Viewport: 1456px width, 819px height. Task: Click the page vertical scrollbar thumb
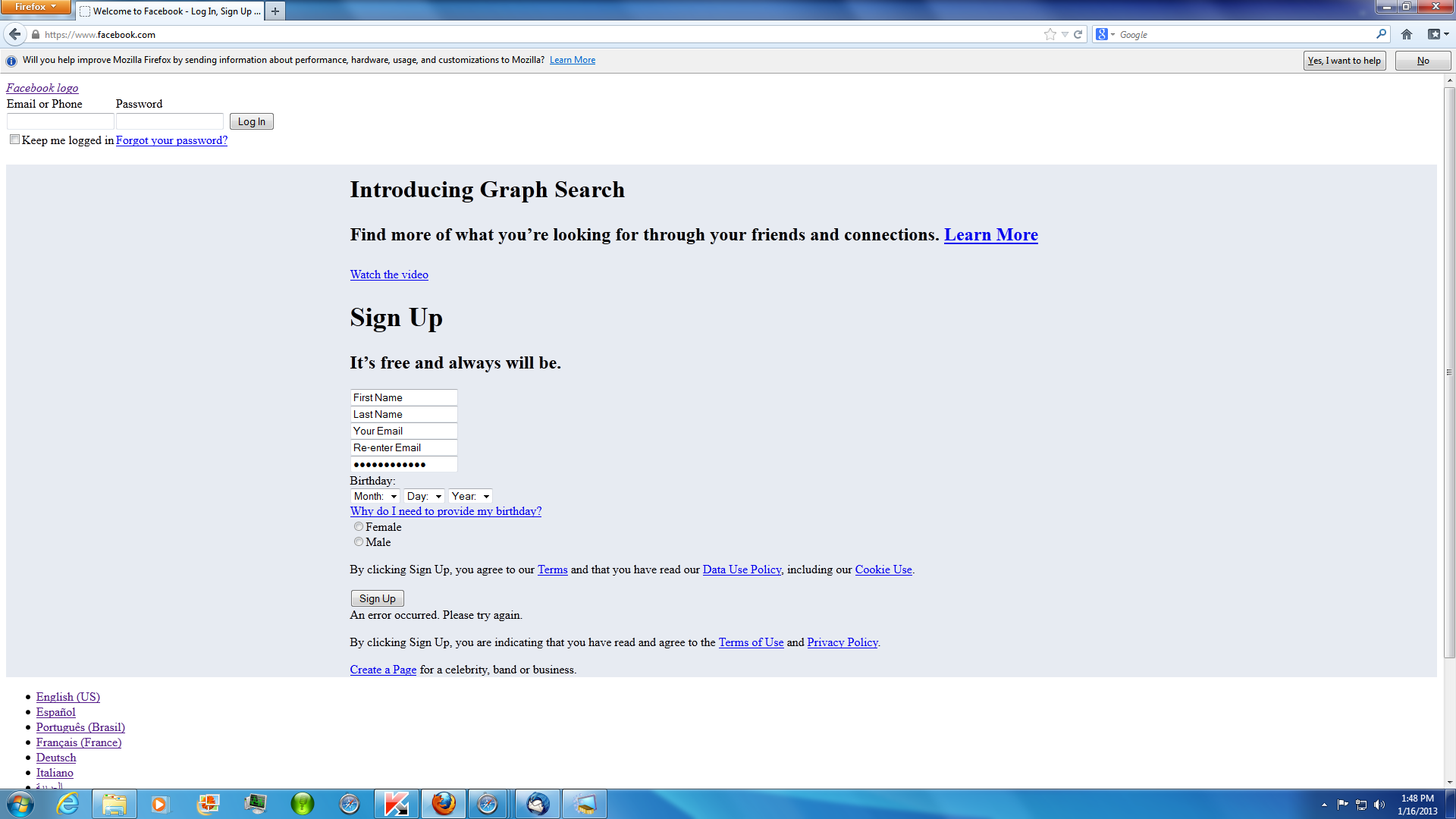click(1449, 372)
